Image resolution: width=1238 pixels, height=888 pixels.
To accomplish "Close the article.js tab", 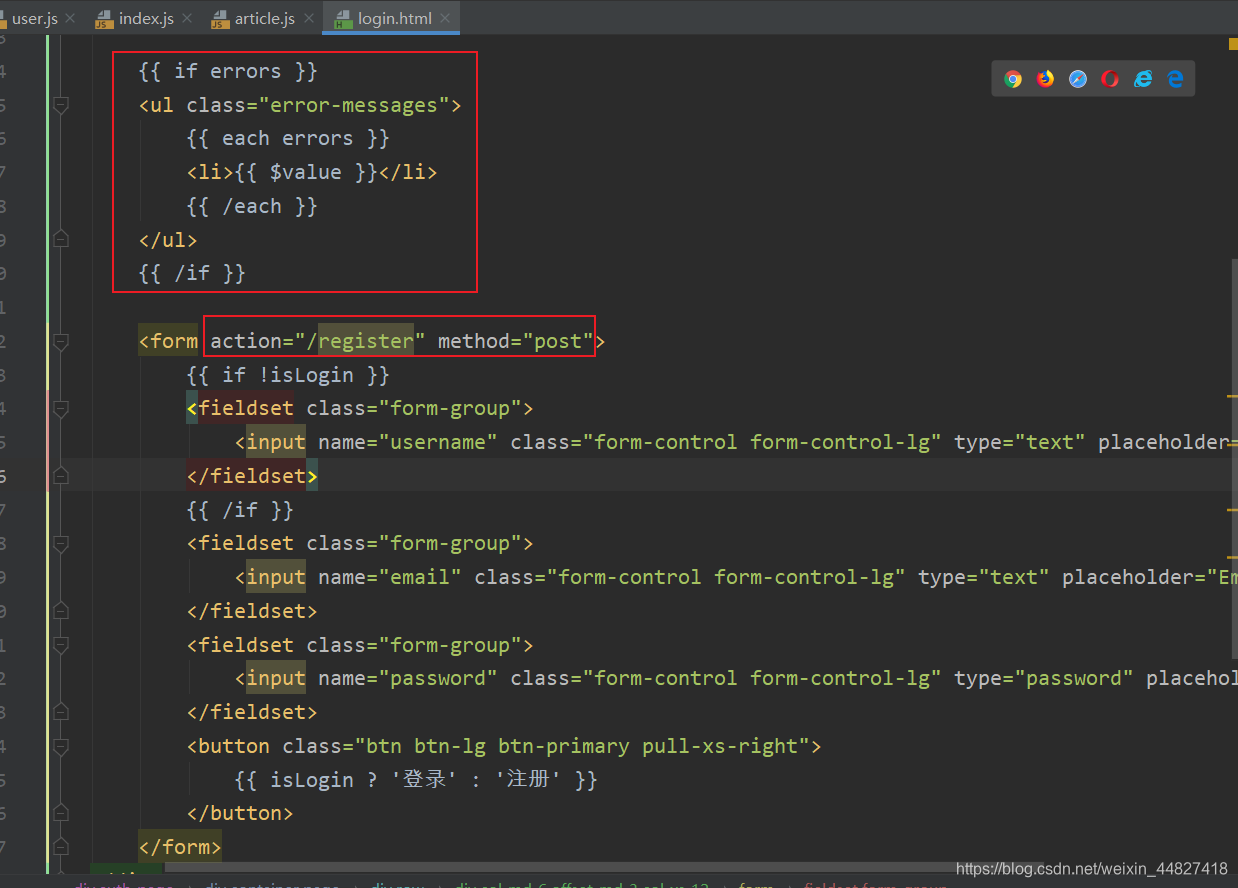I will (x=308, y=18).
